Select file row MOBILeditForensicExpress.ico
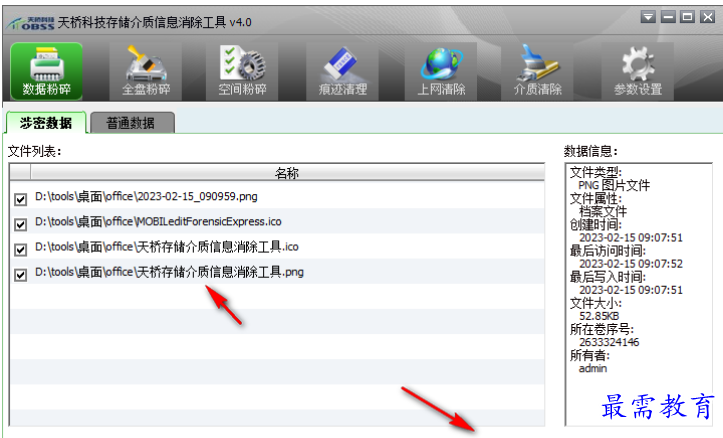This screenshot has width=723, height=438. coord(277,222)
